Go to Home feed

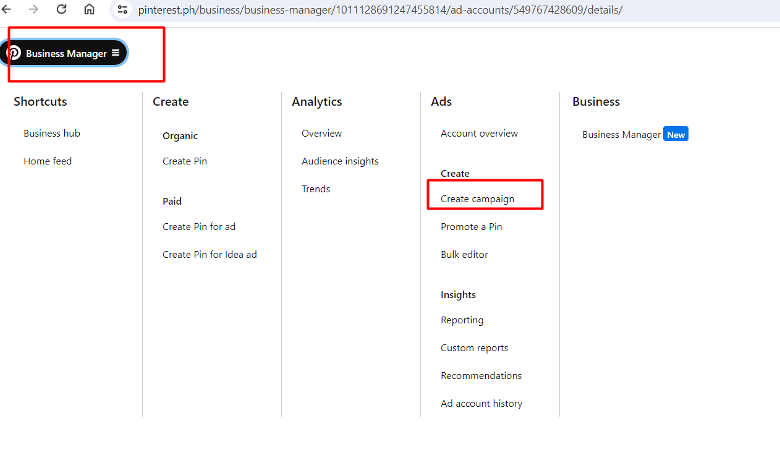(x=48, y=161)
